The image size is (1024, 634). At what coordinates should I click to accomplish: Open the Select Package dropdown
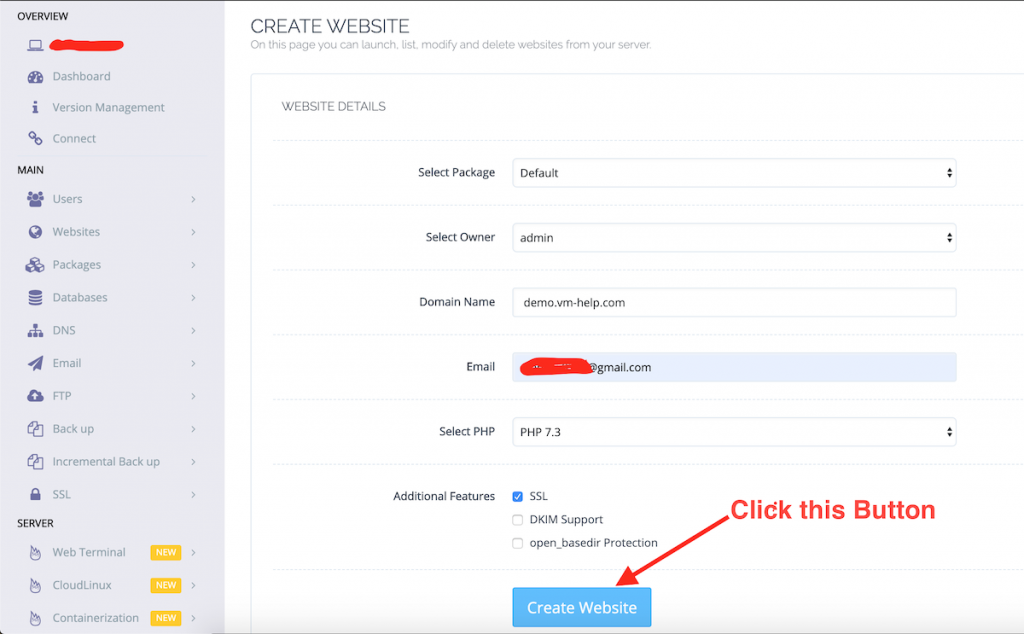point(733,172)
